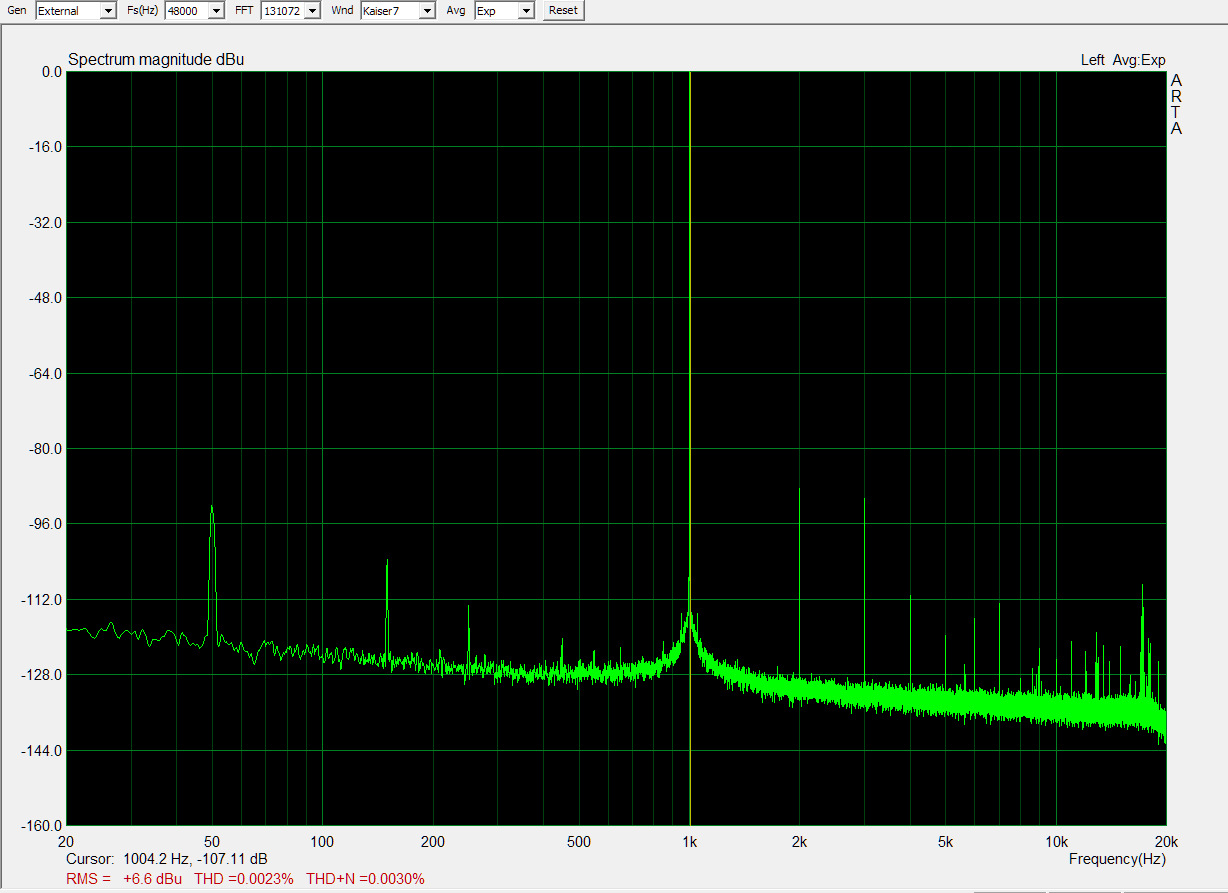Open the Avg averaging dropdown showing Exp
Viewport: 1228px width, 893px height.
tap(505, 10)
